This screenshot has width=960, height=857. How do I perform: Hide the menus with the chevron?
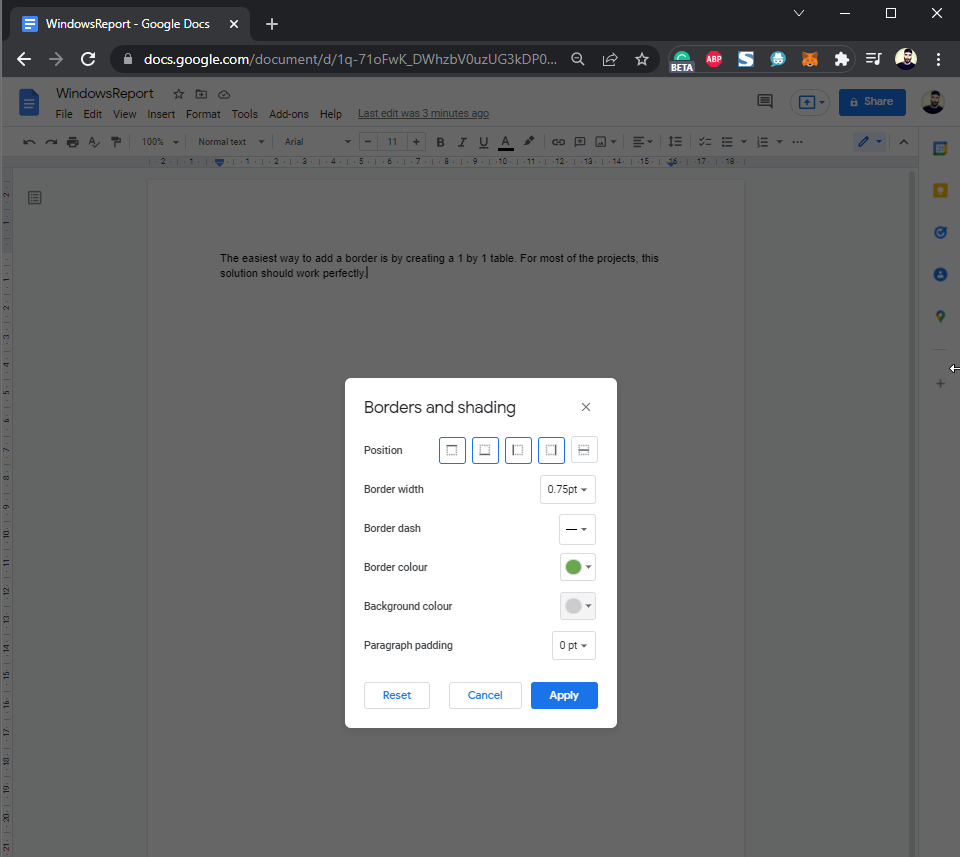point(904,142)
